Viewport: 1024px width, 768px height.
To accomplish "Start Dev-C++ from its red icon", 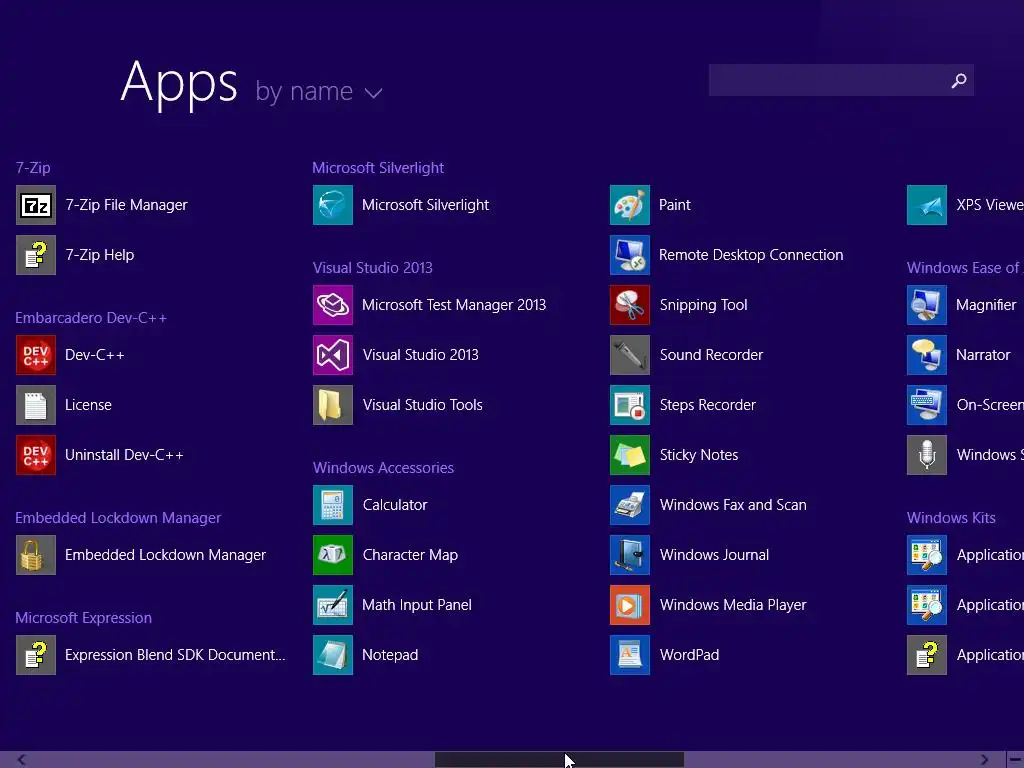I will [x=36, y=355].
